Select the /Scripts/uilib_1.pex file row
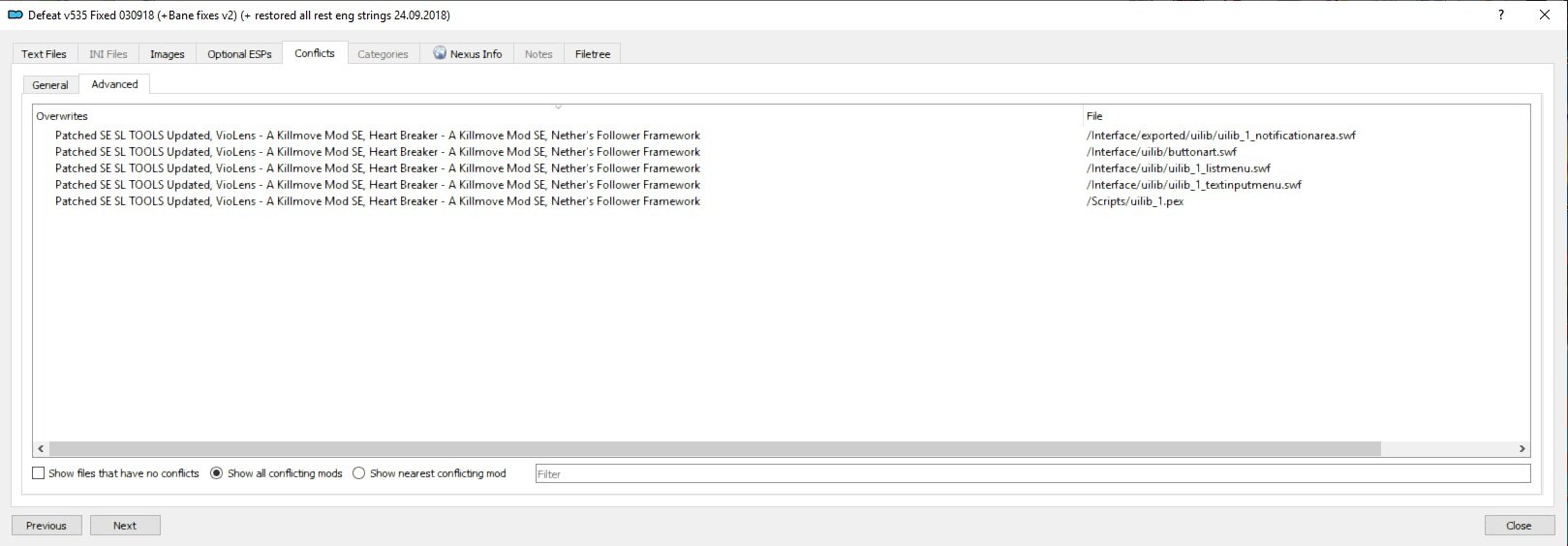The height and width of the screenshot is (546, 1568). click(782, 201)
